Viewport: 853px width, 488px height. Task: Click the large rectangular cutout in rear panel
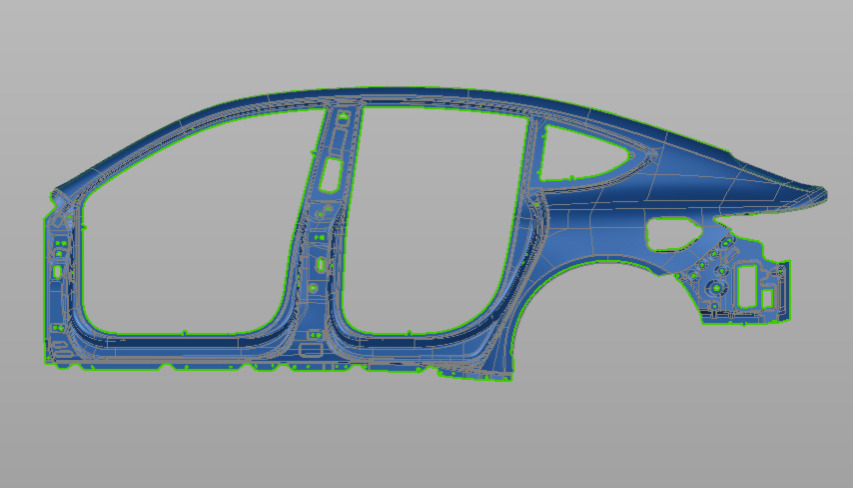pos(748,287)
